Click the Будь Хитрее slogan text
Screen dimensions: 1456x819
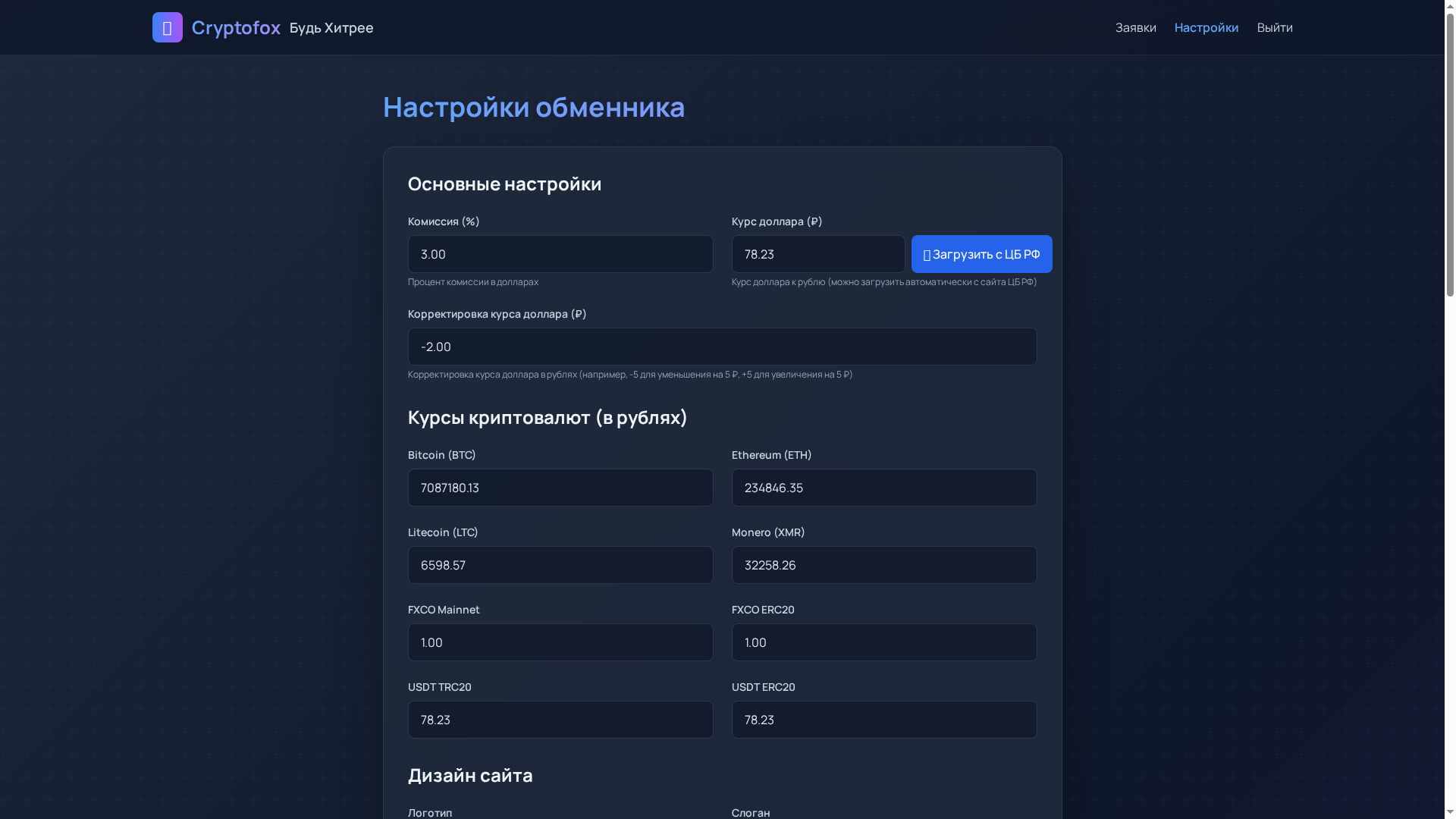pos(331,28)
